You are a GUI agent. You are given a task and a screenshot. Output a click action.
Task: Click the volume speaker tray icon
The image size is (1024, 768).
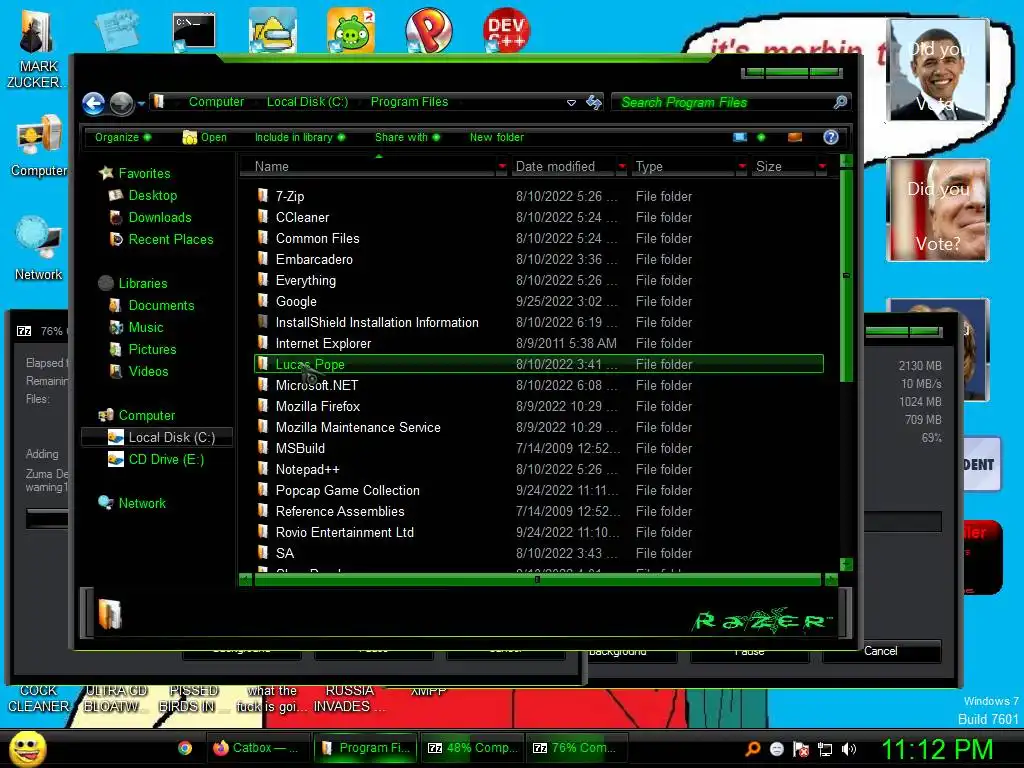[x=849, y=749]
